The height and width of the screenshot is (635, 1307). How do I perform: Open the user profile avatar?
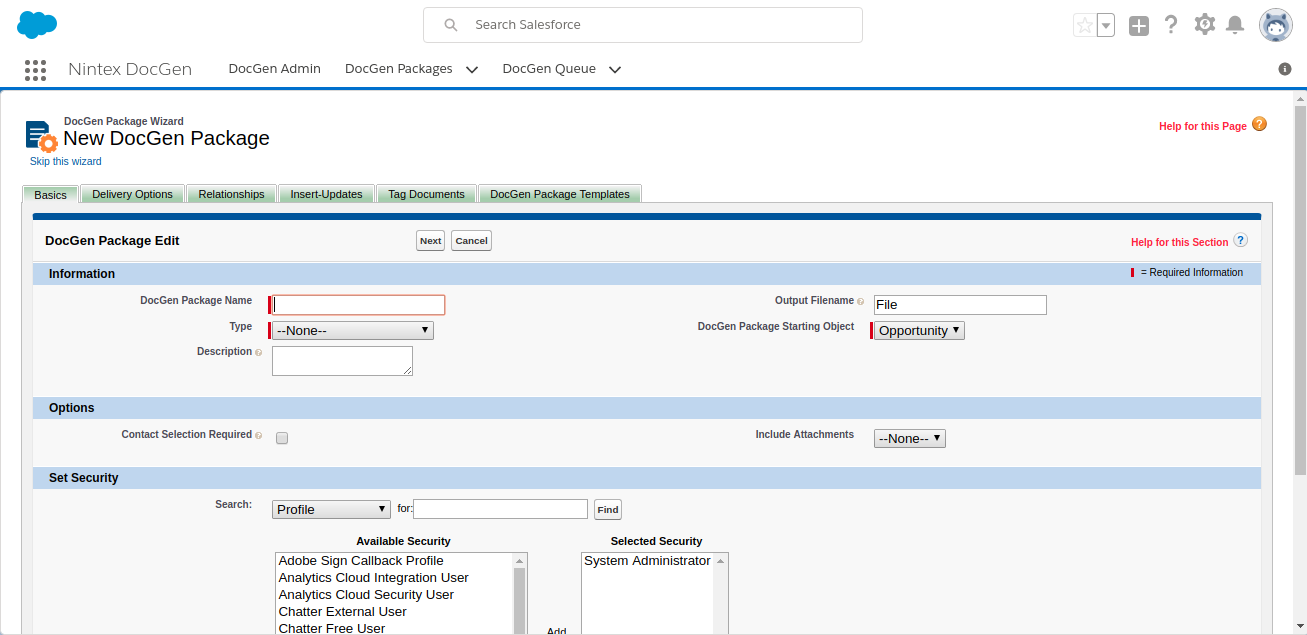tap(1275, 25)
